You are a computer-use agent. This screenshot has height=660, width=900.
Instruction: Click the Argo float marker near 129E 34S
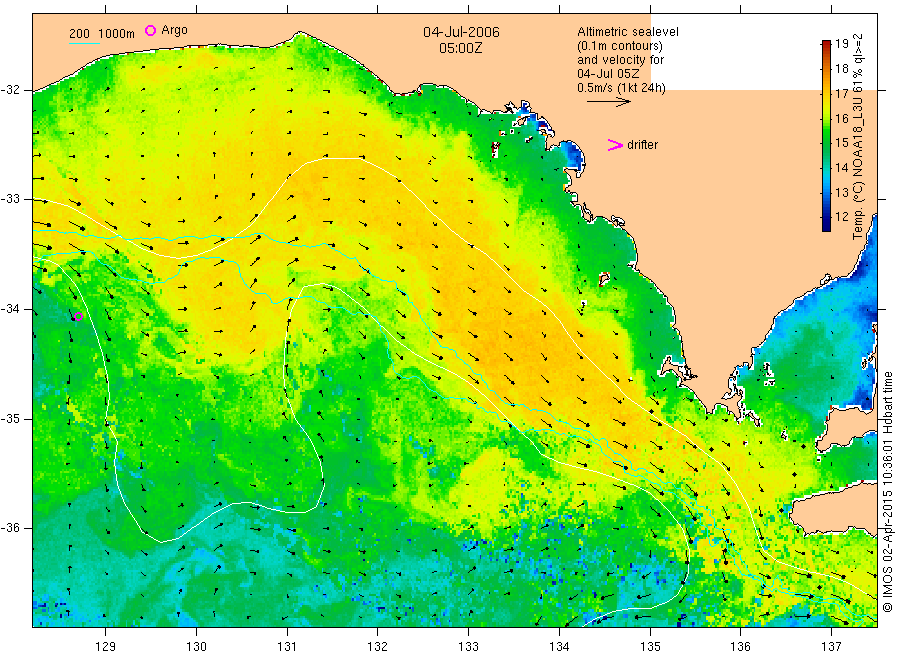[x=79, y=316]
